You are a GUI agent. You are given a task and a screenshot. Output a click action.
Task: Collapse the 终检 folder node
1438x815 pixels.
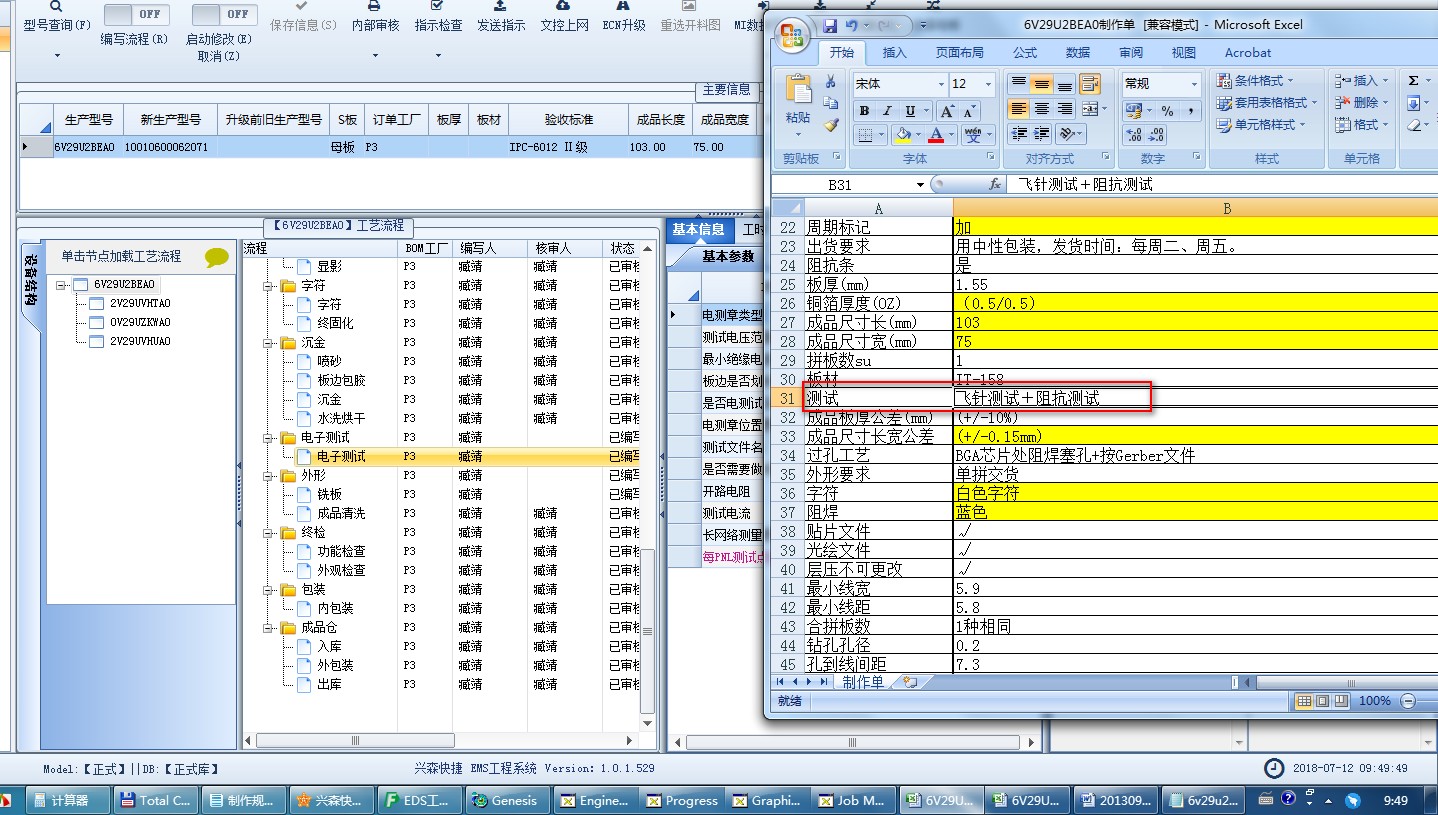click(x=268, y=533)
